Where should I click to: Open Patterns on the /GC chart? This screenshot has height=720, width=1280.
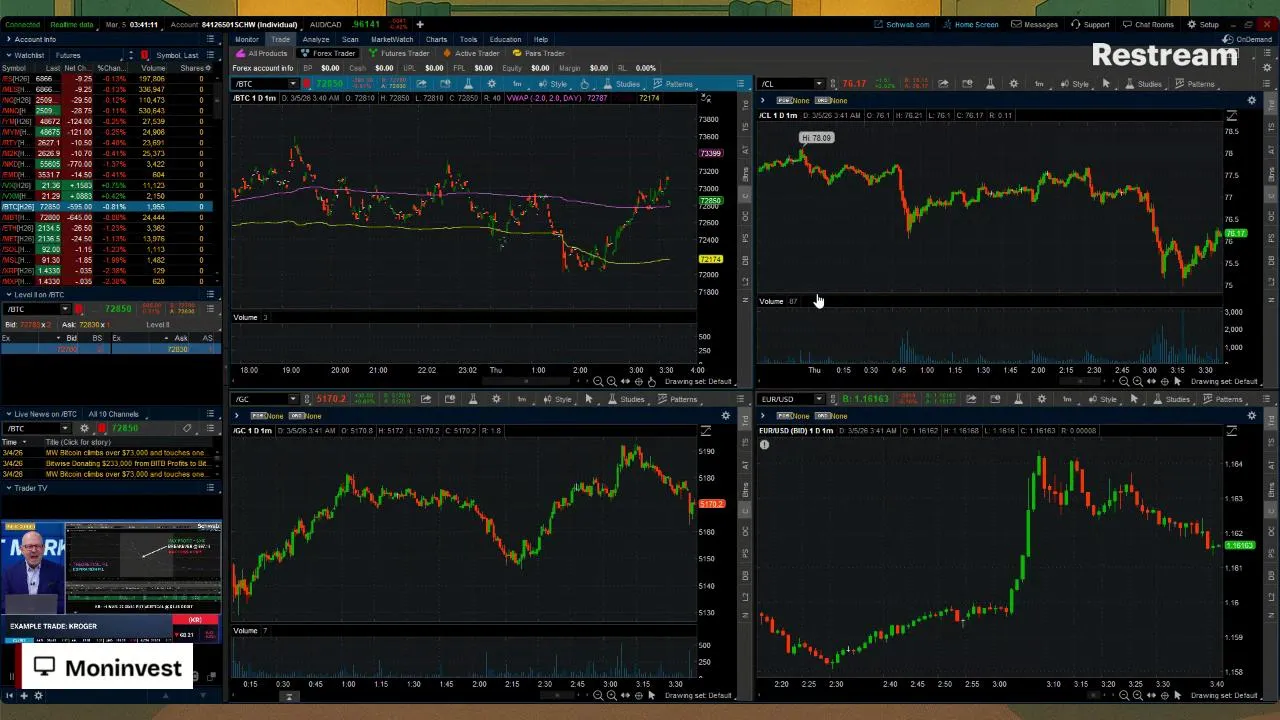coord(678,399)
